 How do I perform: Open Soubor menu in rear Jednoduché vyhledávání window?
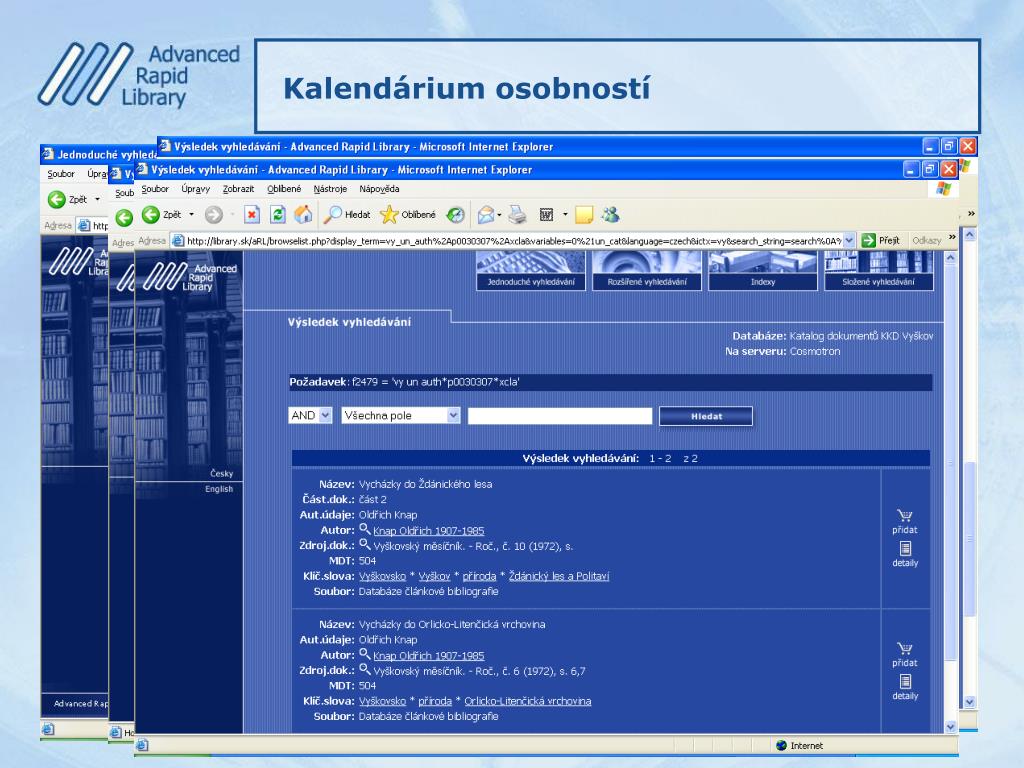tap(61, 174)
